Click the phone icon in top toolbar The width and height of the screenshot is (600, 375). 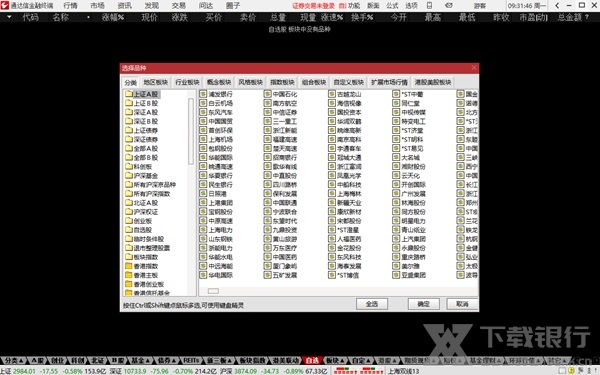[x=429, y=5]
